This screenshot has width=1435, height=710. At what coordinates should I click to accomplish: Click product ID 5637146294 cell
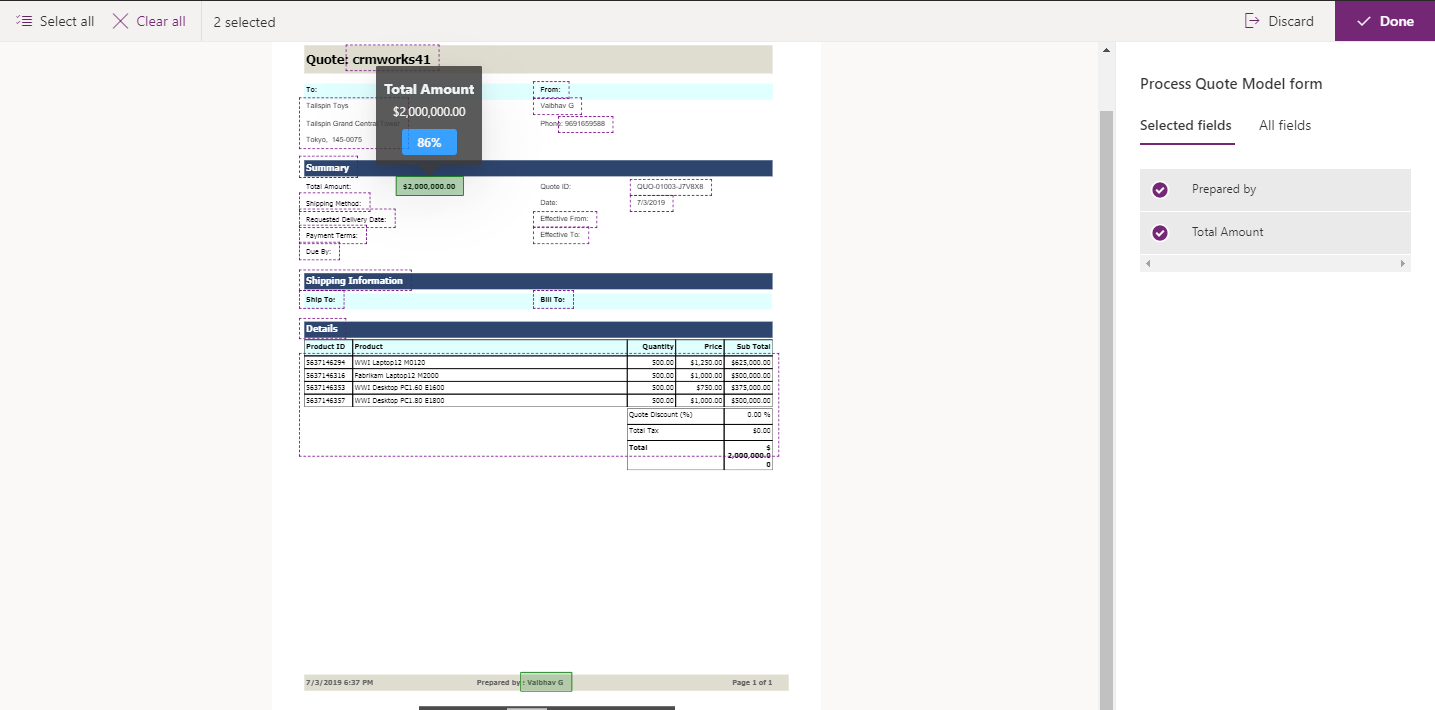point(326,363)
